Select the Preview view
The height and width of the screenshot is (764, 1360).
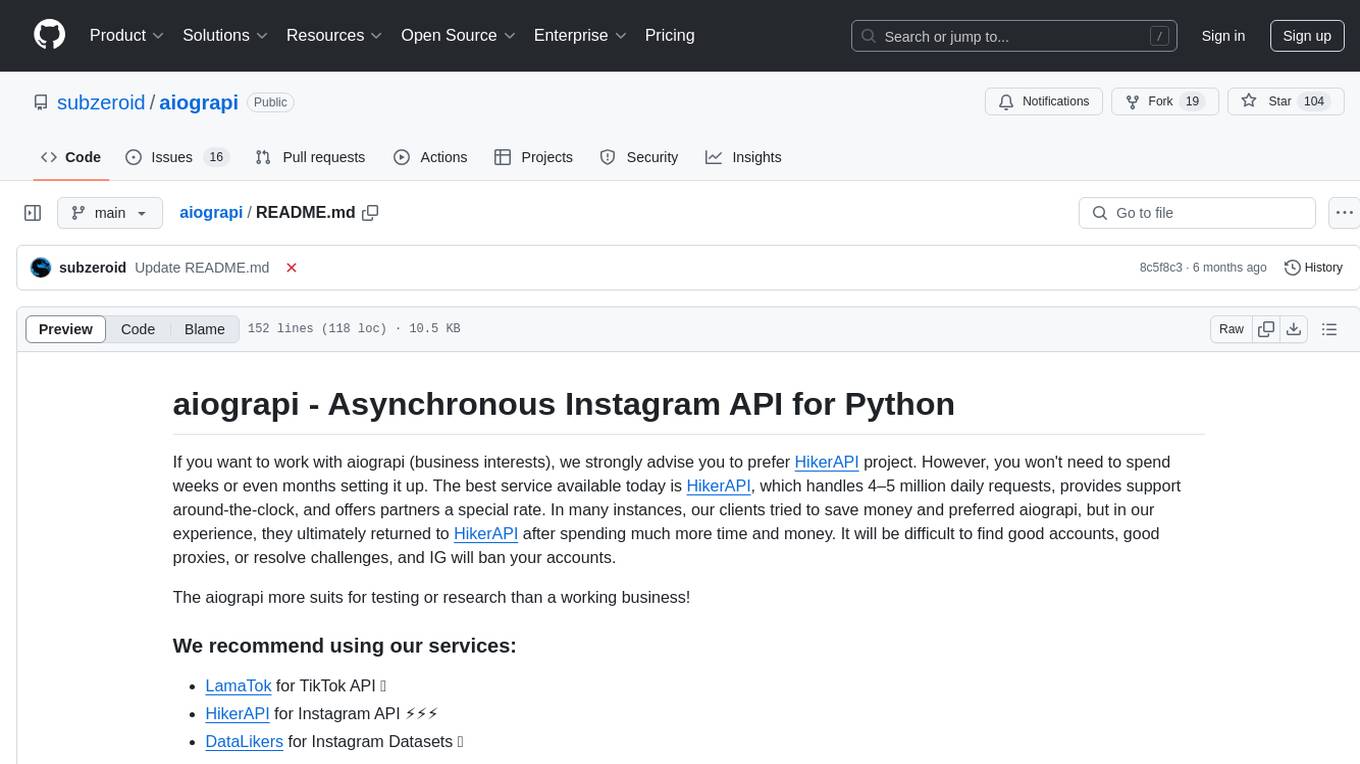click(66, 329)
